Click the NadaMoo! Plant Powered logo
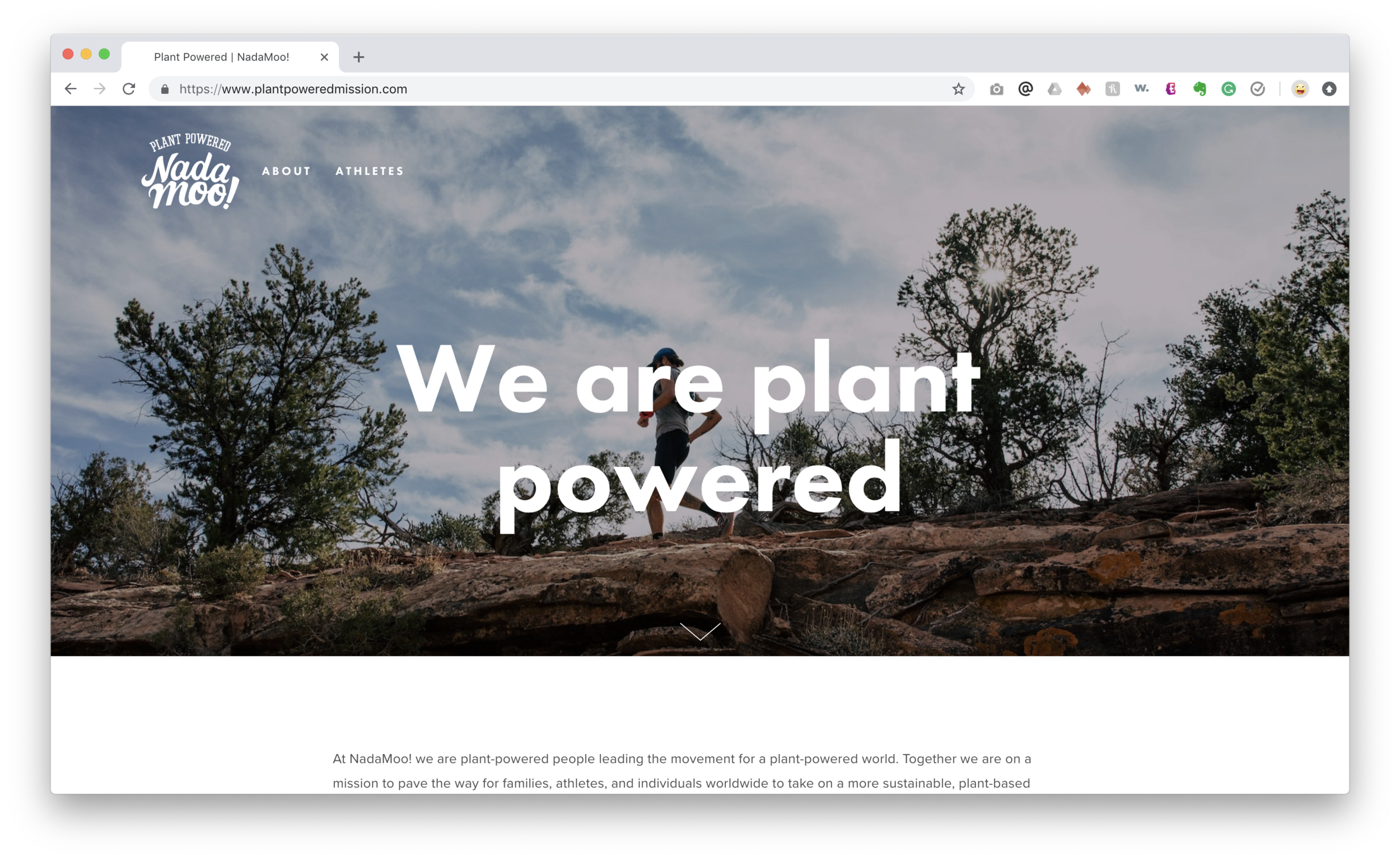This screenshot has height=861, width=1400. [x=190, y=171]
